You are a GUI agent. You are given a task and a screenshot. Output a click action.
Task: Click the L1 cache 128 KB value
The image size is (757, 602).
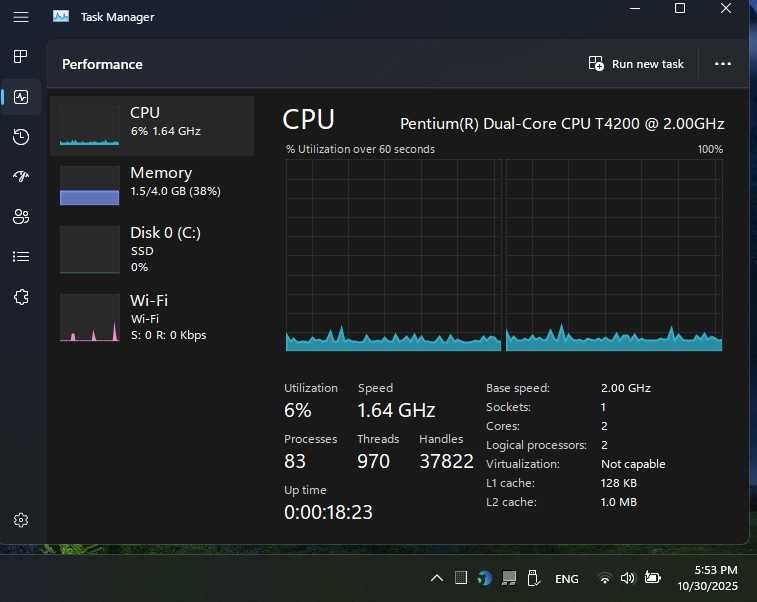point(618,483)
